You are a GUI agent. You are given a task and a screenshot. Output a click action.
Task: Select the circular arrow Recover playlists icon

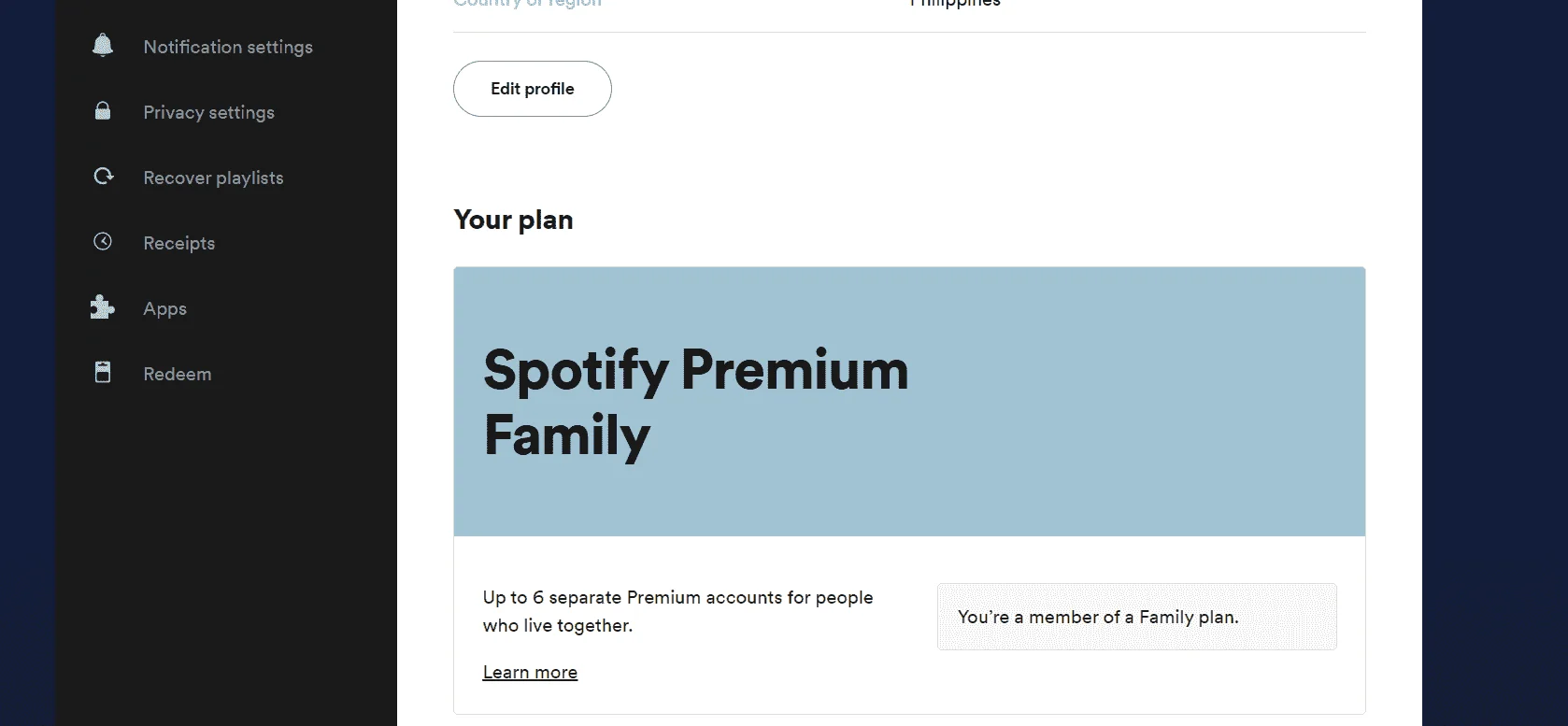pos(104,176)
